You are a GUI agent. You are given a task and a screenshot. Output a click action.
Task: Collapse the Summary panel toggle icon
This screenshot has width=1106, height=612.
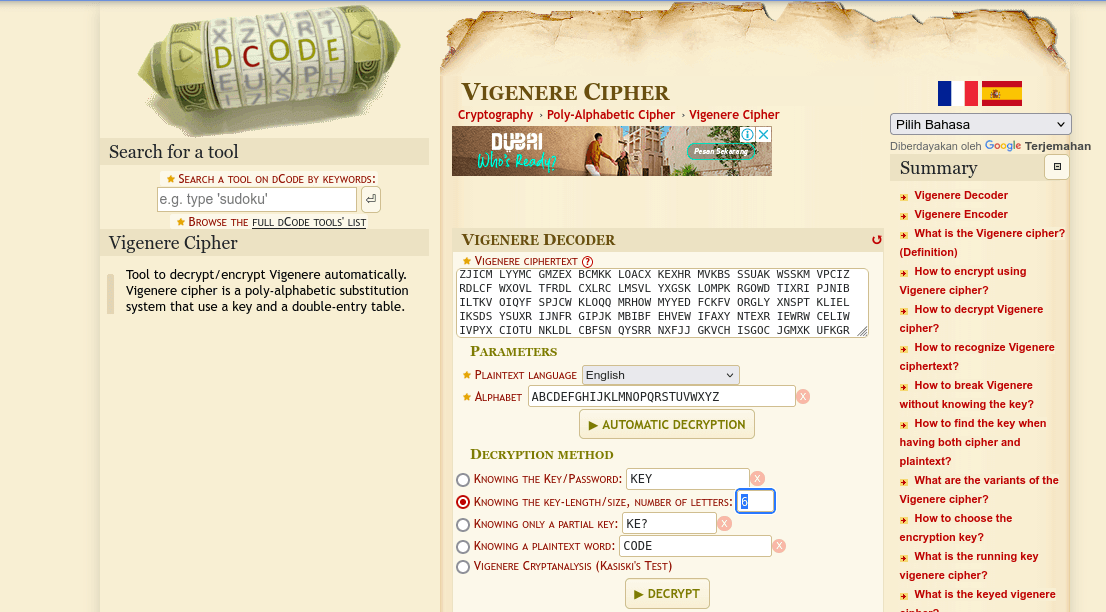point(1056,168)
